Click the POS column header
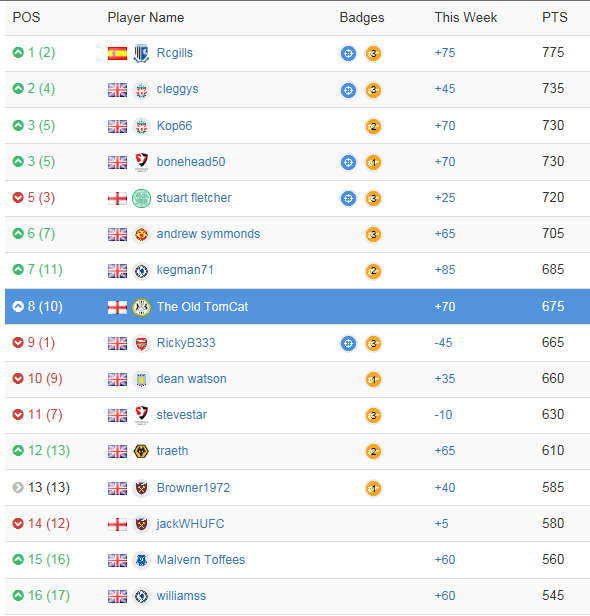Screen dimensions: 590x616 pyautogui.click(x=26, y=17)
